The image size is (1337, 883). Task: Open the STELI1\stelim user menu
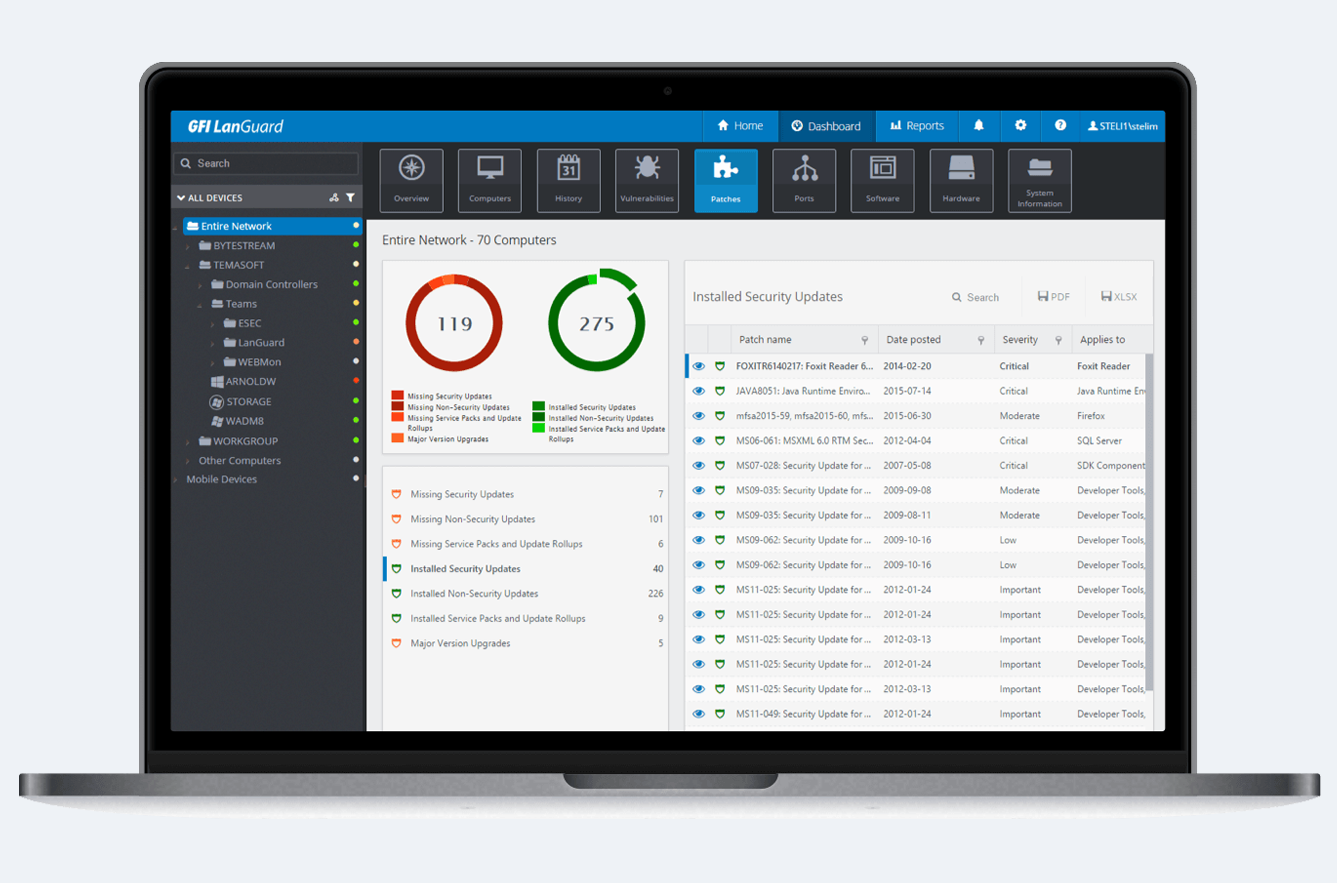[x=1122, y=126]
